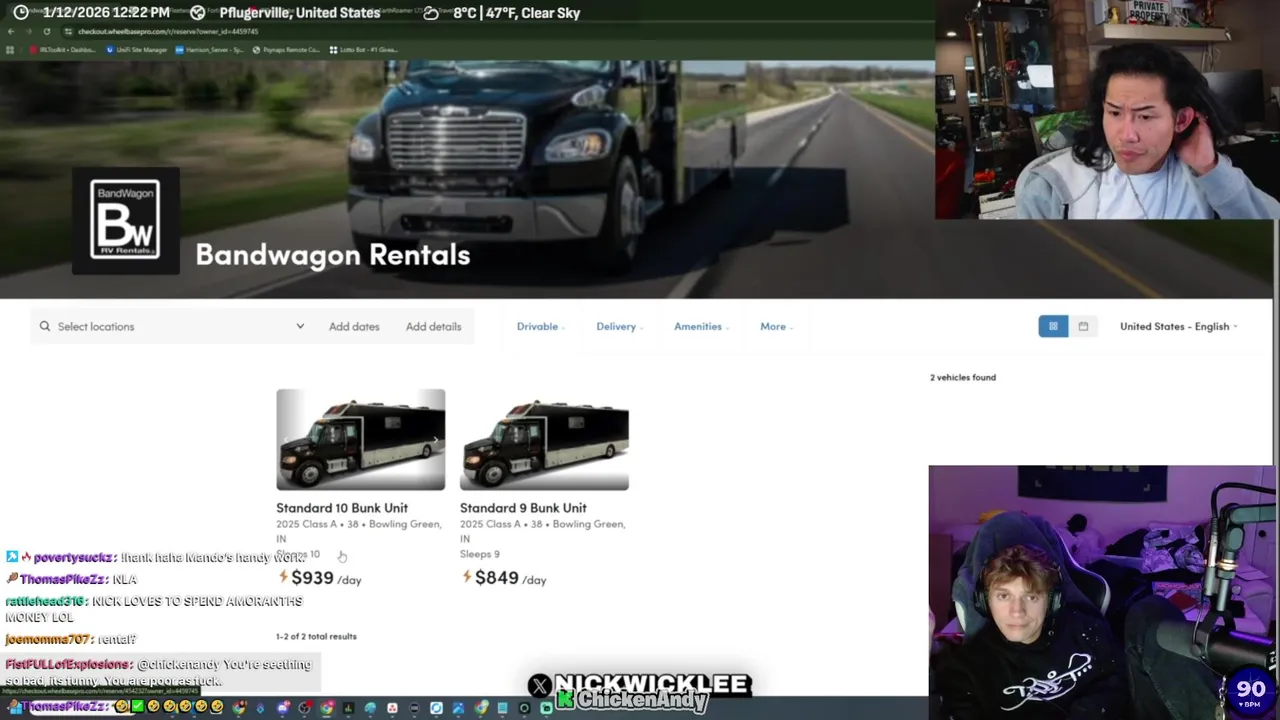Click Add details

click(433, 326)
